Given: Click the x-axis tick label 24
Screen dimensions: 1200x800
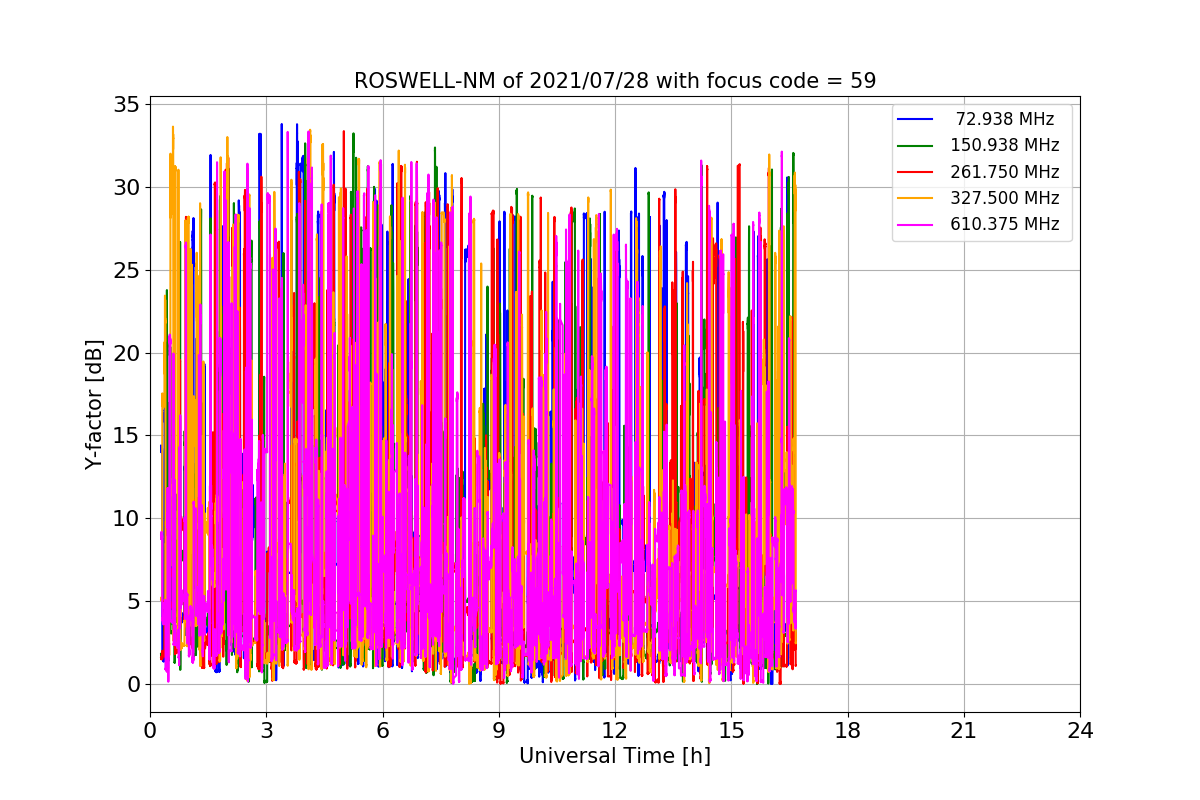Looking at the screenshot, I should (x=1080, y=730).
